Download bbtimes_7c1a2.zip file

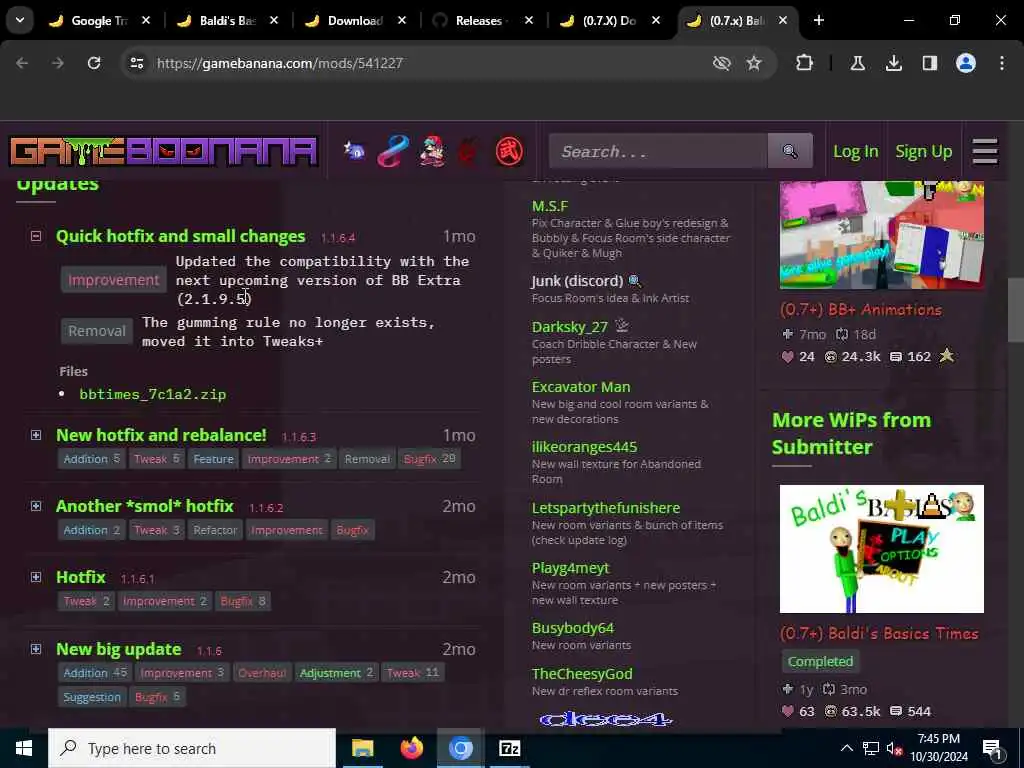tap(153, 394)
